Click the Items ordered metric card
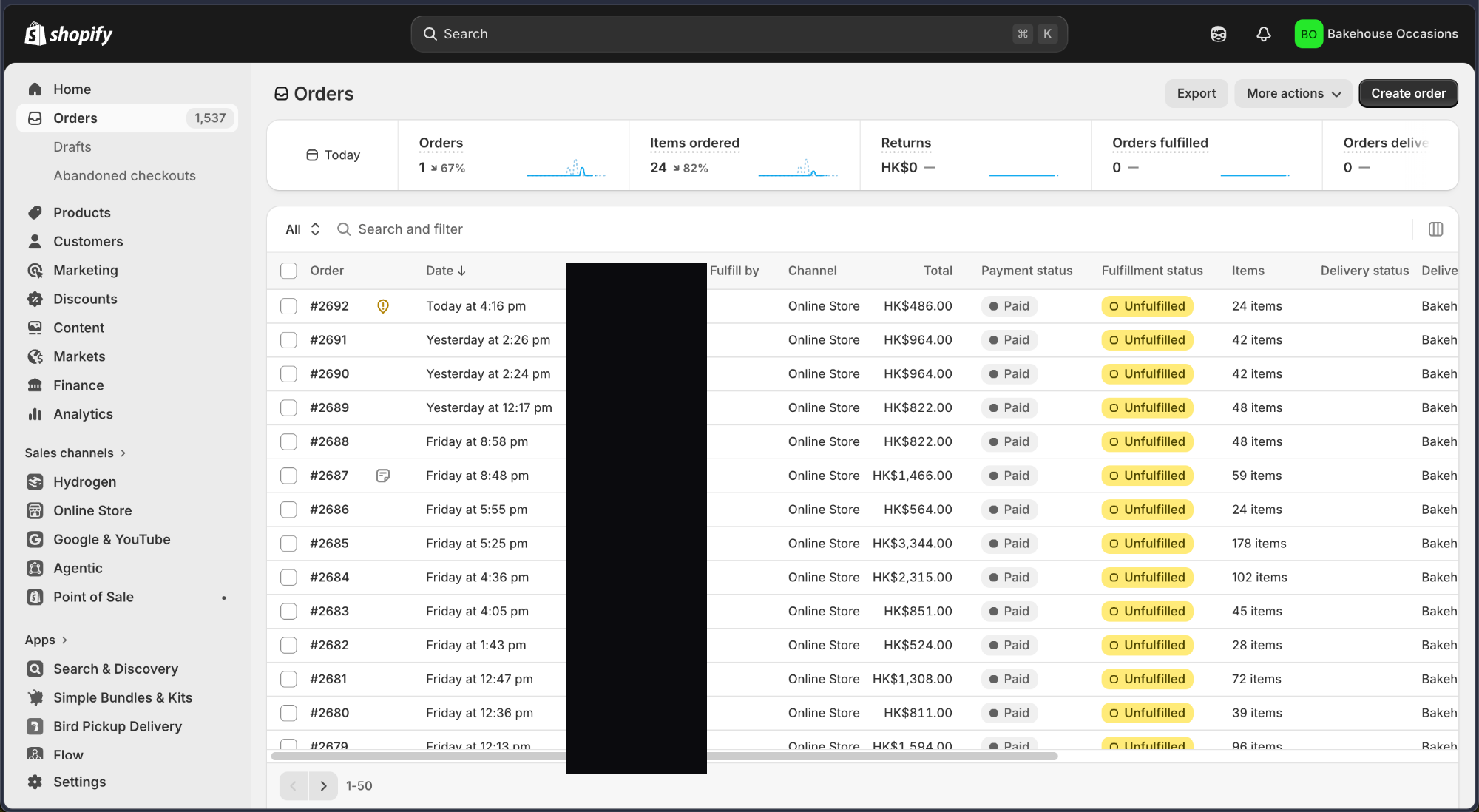This screenshot has height=812, width=1479. pyautogui.click(x=744, y=155)
